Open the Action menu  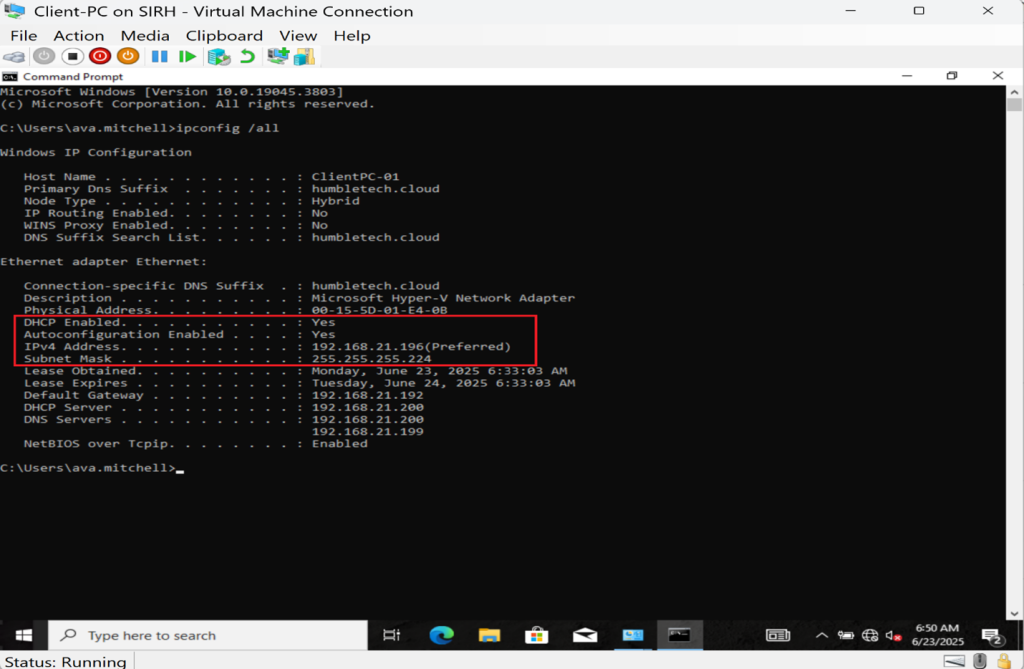[78, 36]
